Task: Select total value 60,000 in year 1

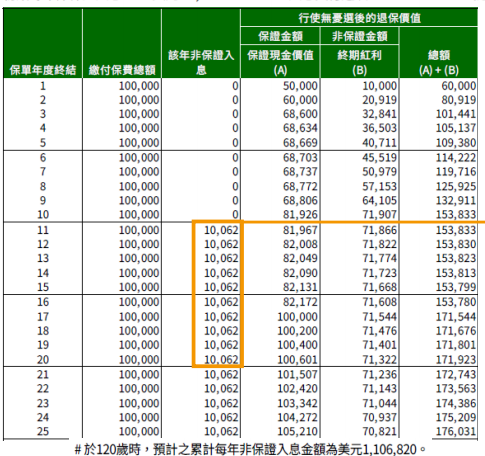Action: (459, 86)
